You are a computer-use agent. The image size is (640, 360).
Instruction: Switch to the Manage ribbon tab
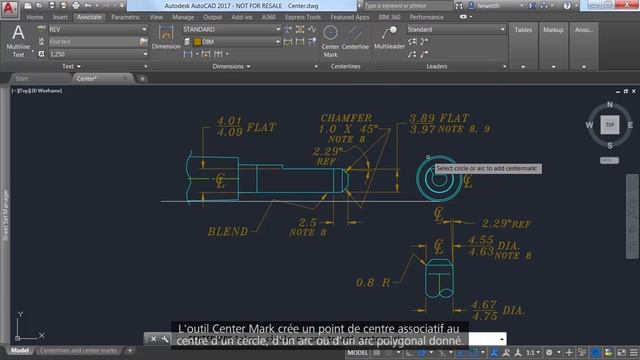(x=183, y=17)
